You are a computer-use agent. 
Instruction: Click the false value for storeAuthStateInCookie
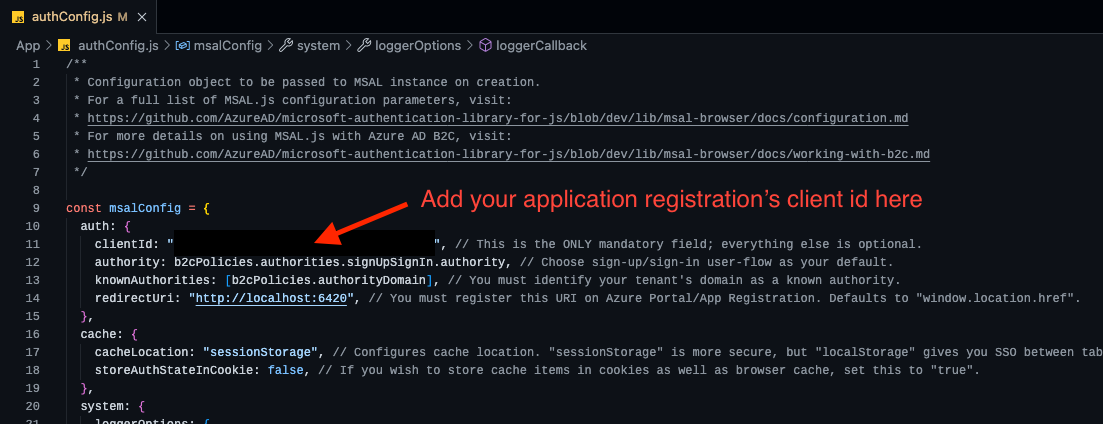pyautogui.click(x=286, y=370)
